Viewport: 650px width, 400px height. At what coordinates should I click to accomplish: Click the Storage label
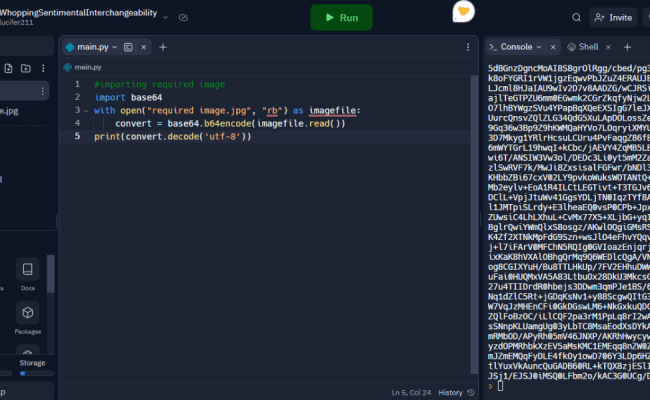click(32, 363)
